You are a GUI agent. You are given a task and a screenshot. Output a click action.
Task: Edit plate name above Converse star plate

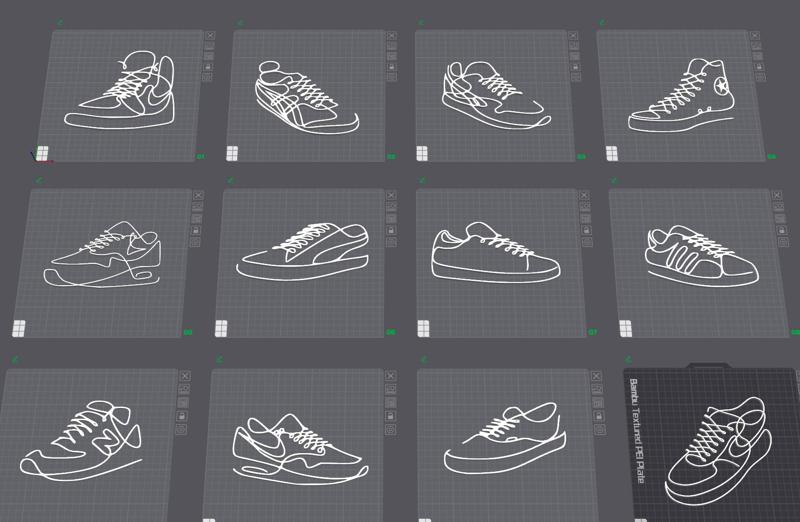[x=602, y=22]
